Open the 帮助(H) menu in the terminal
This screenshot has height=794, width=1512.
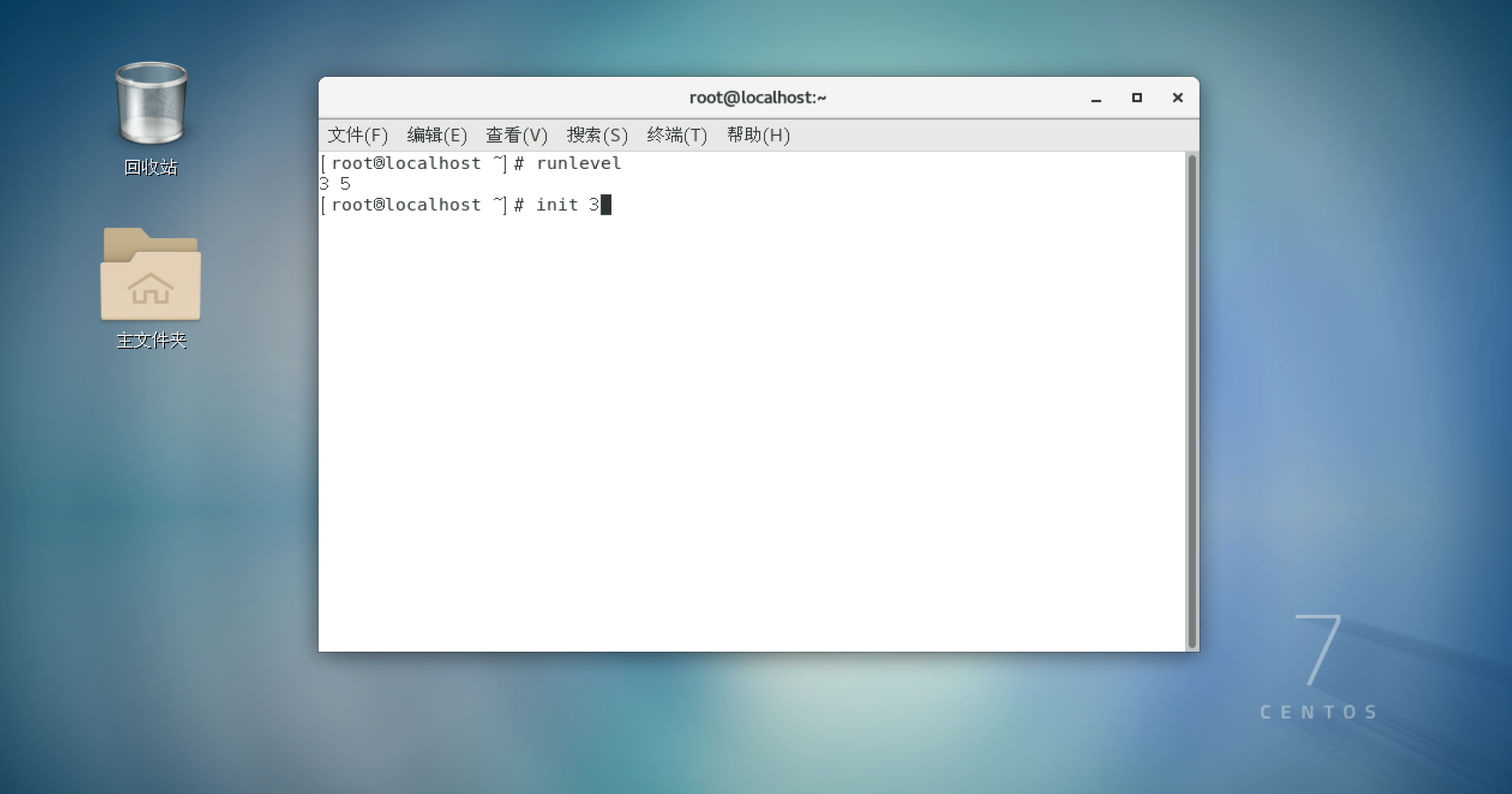tap(757, 135)
